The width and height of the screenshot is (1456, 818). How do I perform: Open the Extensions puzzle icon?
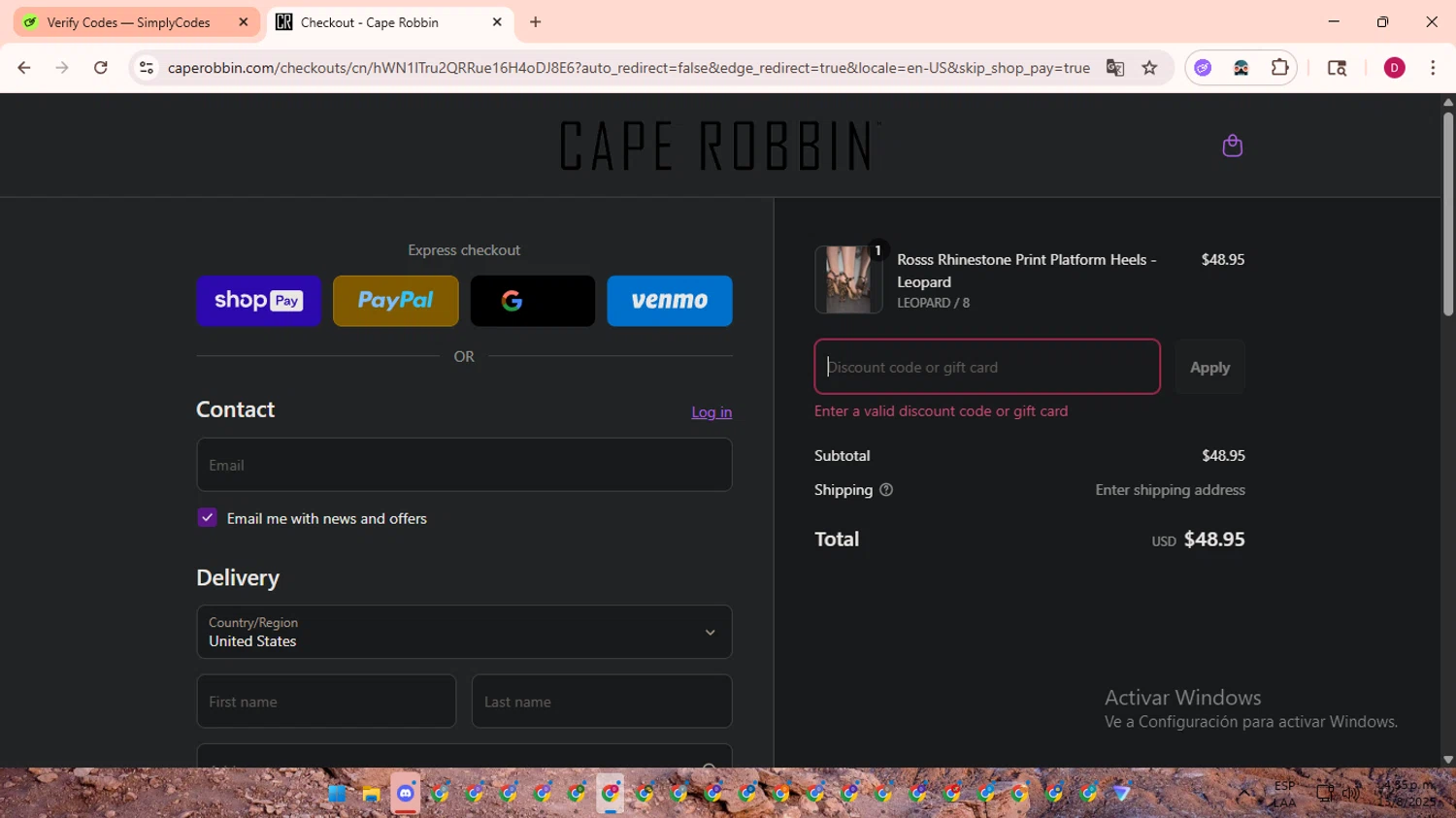tap(1280, 68)
